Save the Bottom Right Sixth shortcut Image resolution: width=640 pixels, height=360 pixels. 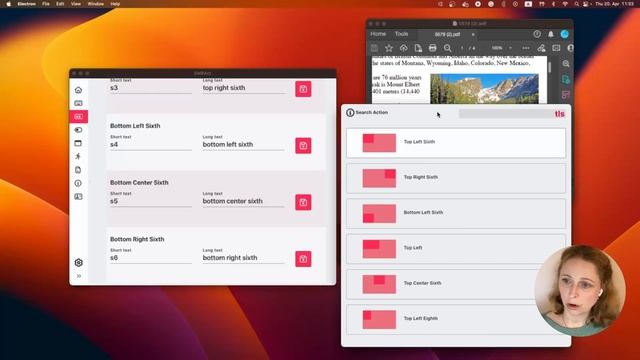(x=303, y=259)
